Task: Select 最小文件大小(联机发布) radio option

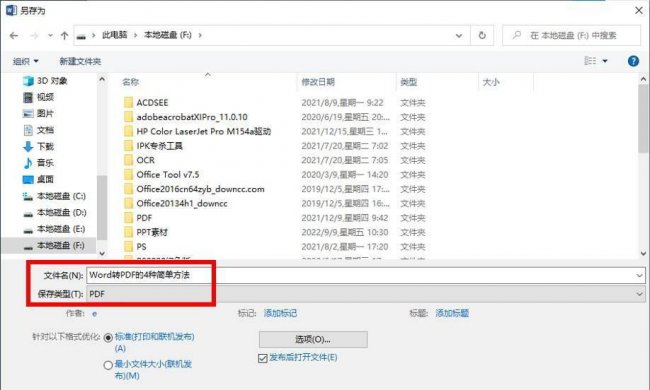Action: [108, 365]
